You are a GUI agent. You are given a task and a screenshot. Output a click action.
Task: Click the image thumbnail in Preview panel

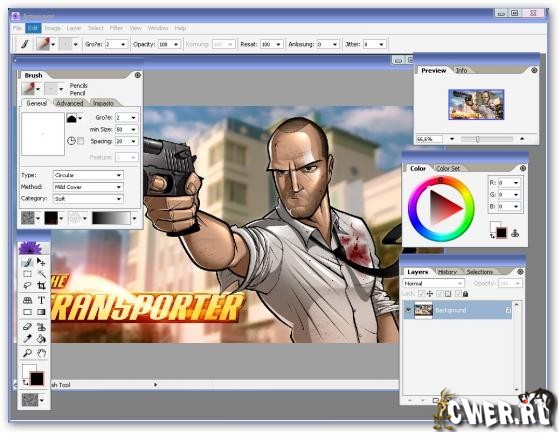(476, 104)
